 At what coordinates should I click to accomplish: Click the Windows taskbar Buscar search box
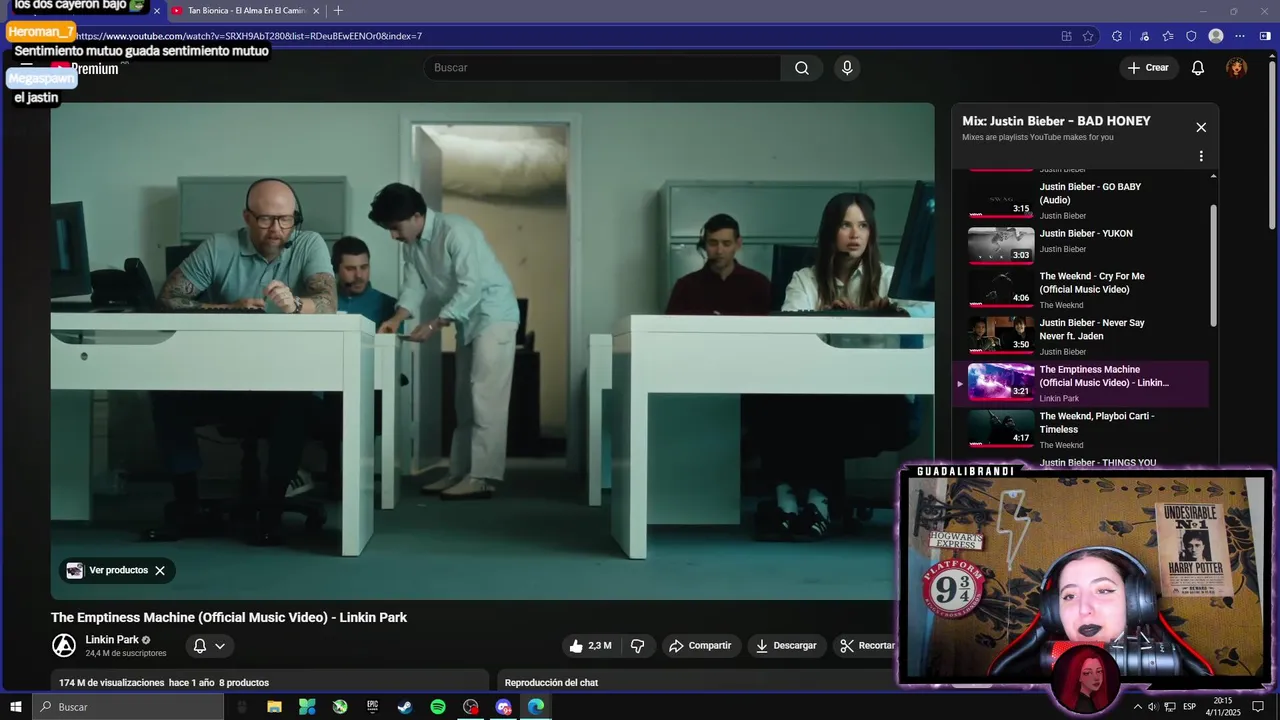[x=128, y=707]
